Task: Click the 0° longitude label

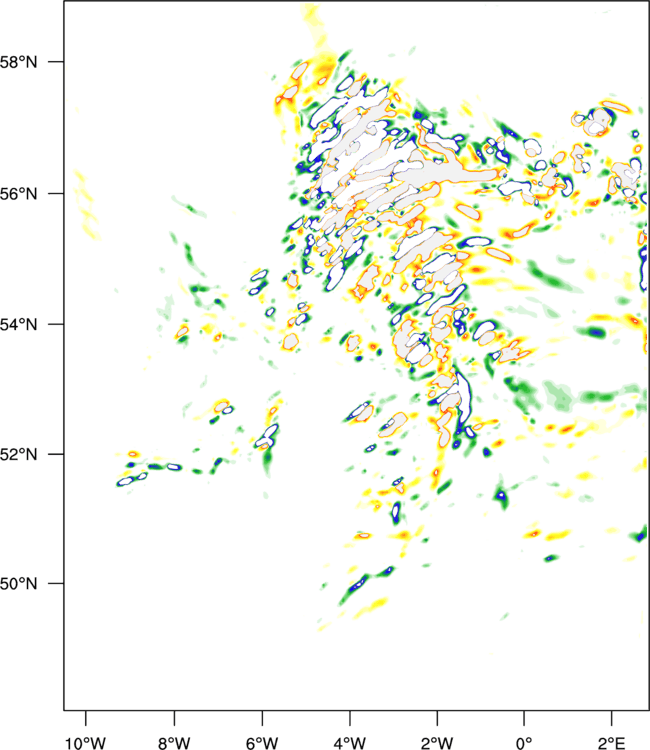Action: [524, 743]
